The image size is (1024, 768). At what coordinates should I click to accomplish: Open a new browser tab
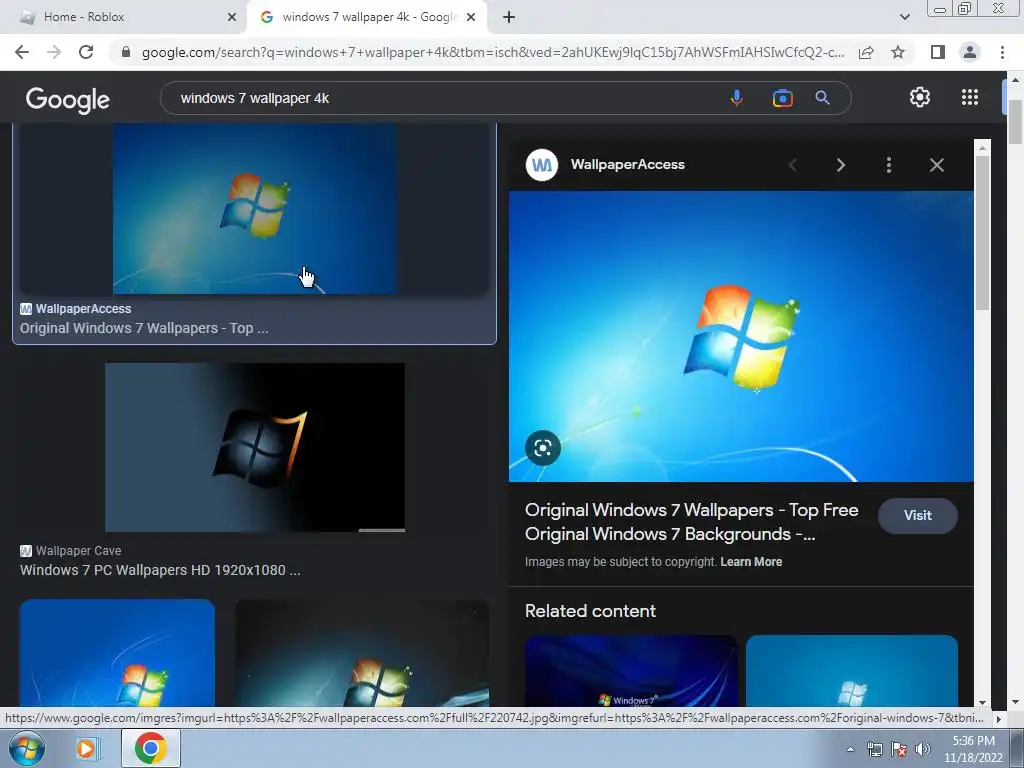point(509,17)
